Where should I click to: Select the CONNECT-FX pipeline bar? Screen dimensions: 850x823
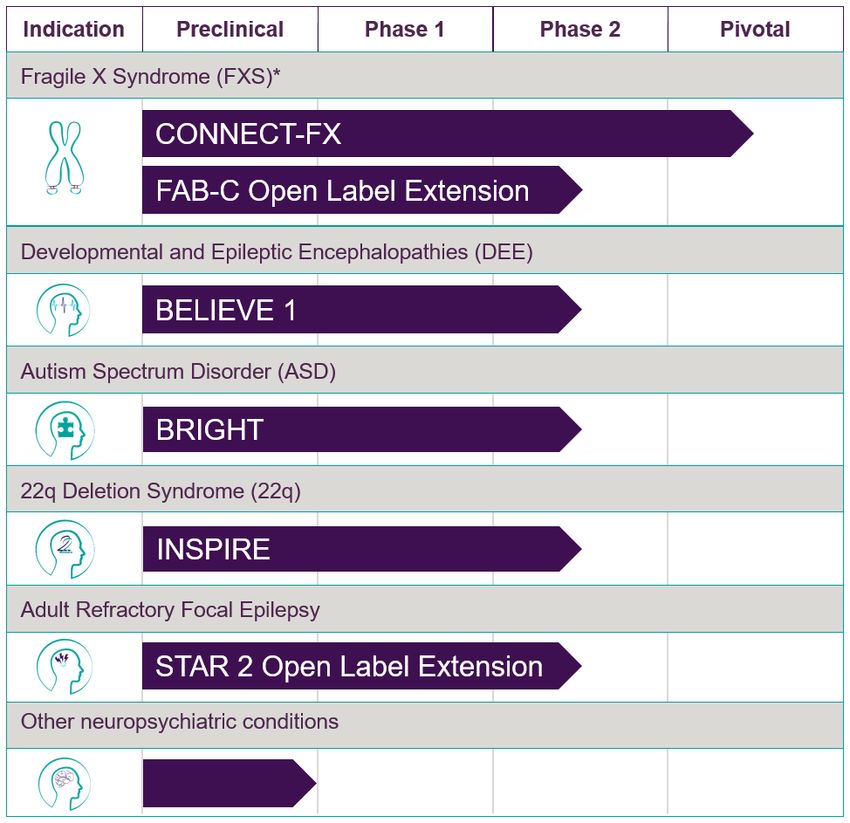(448, 134)
